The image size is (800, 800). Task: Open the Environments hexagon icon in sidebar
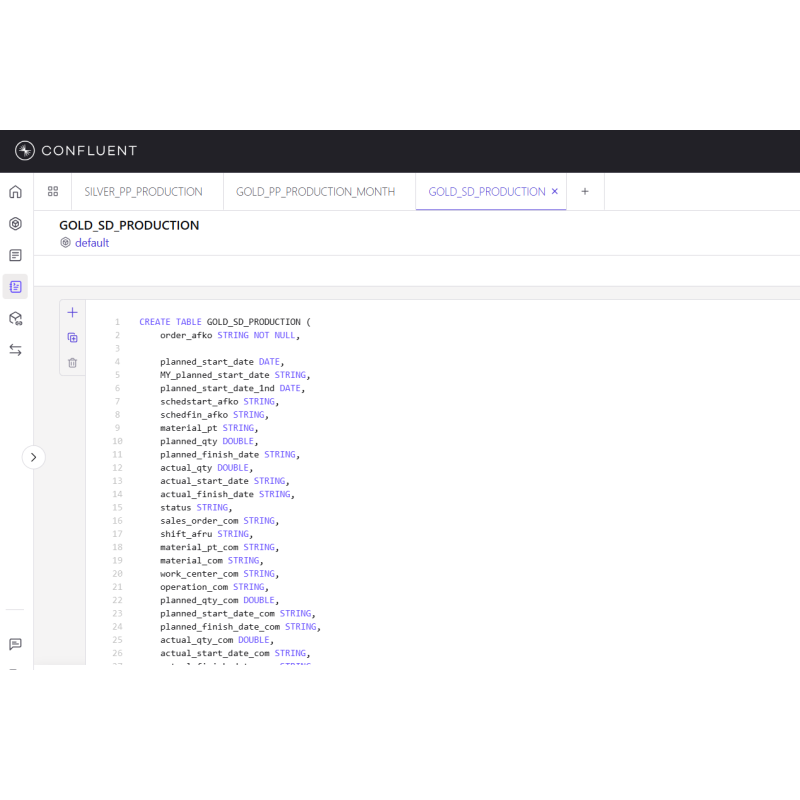coord(15,223)
